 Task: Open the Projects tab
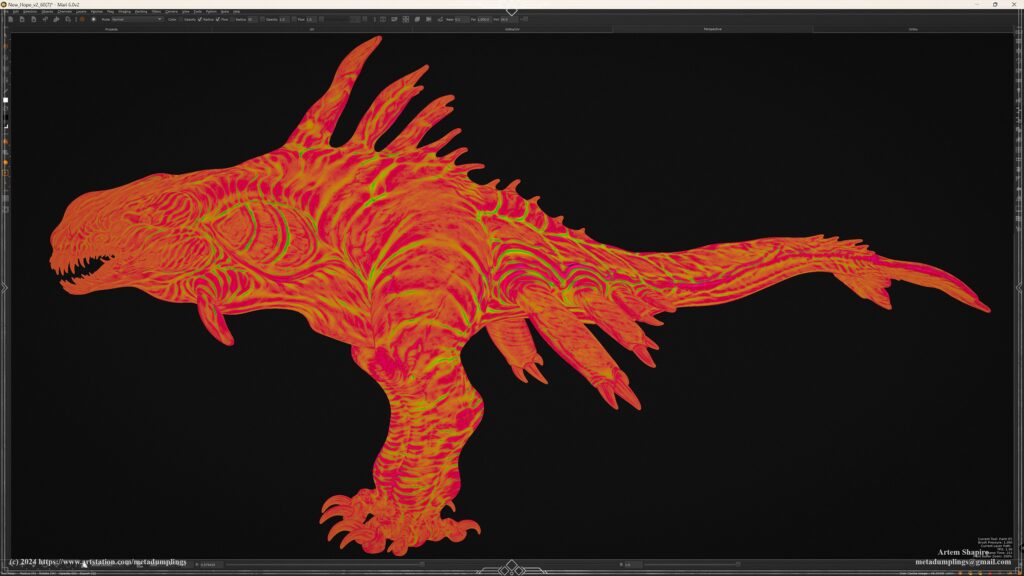coord(111,29)
